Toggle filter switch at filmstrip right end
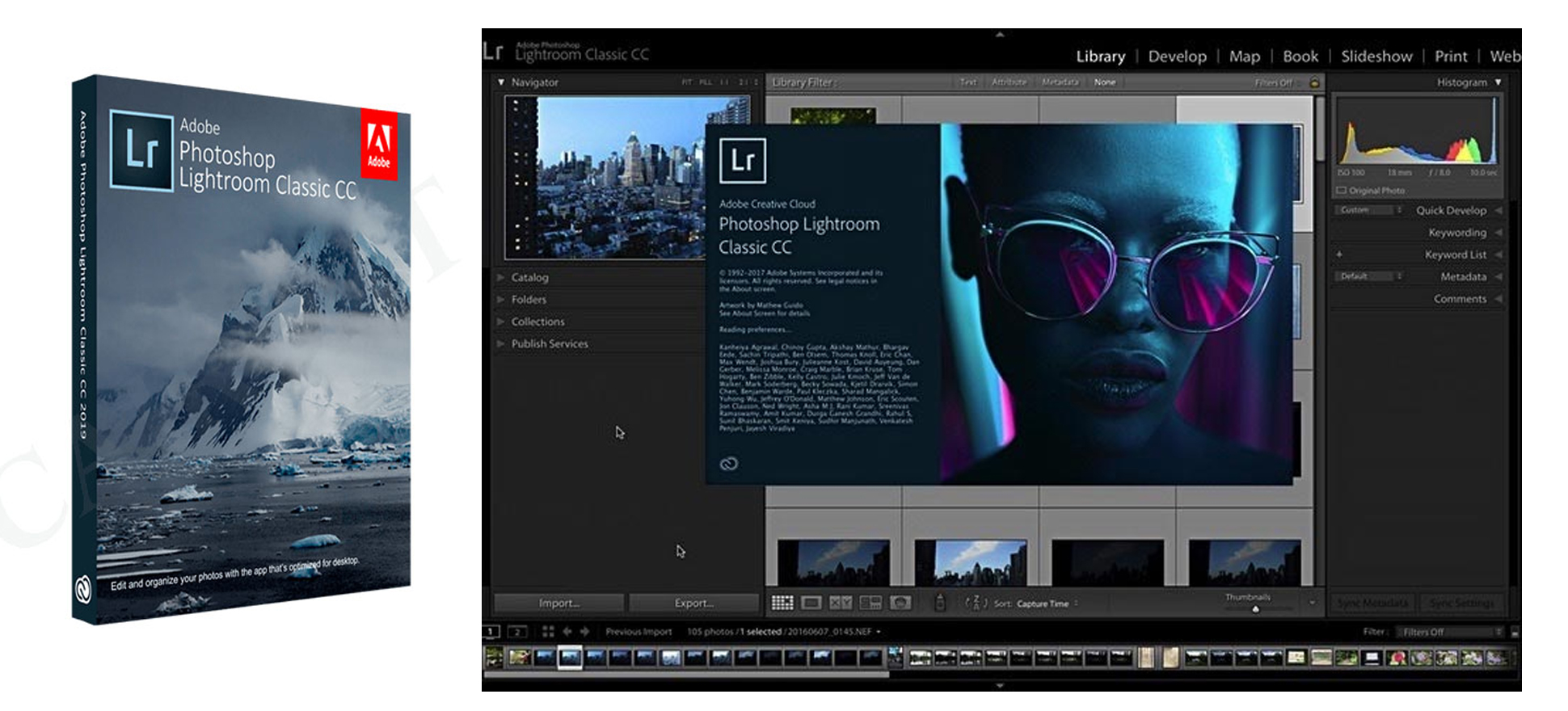Viewport: 1568px width, 711px height. point(1515,632)
